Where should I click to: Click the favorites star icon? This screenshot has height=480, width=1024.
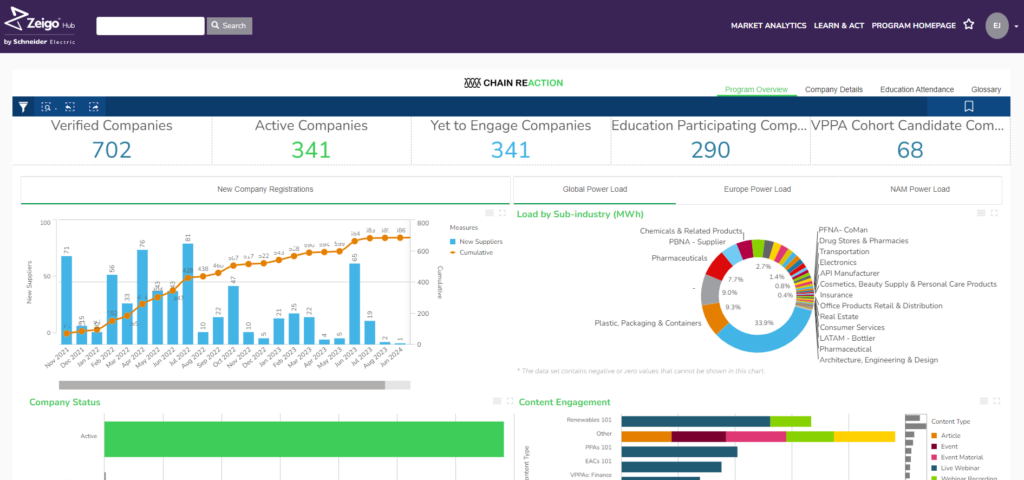point(968,25)
